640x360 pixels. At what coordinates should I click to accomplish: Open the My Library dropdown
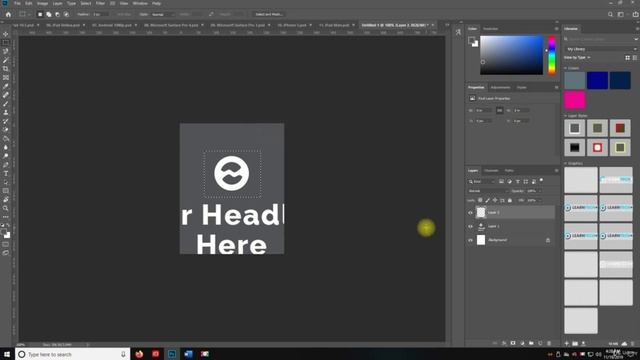(x=600, y=49)
